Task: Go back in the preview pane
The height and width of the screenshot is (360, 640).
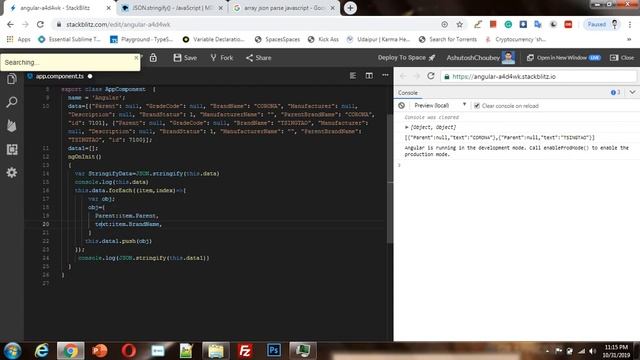Action: pyautogui.click(x=403, y=76)
